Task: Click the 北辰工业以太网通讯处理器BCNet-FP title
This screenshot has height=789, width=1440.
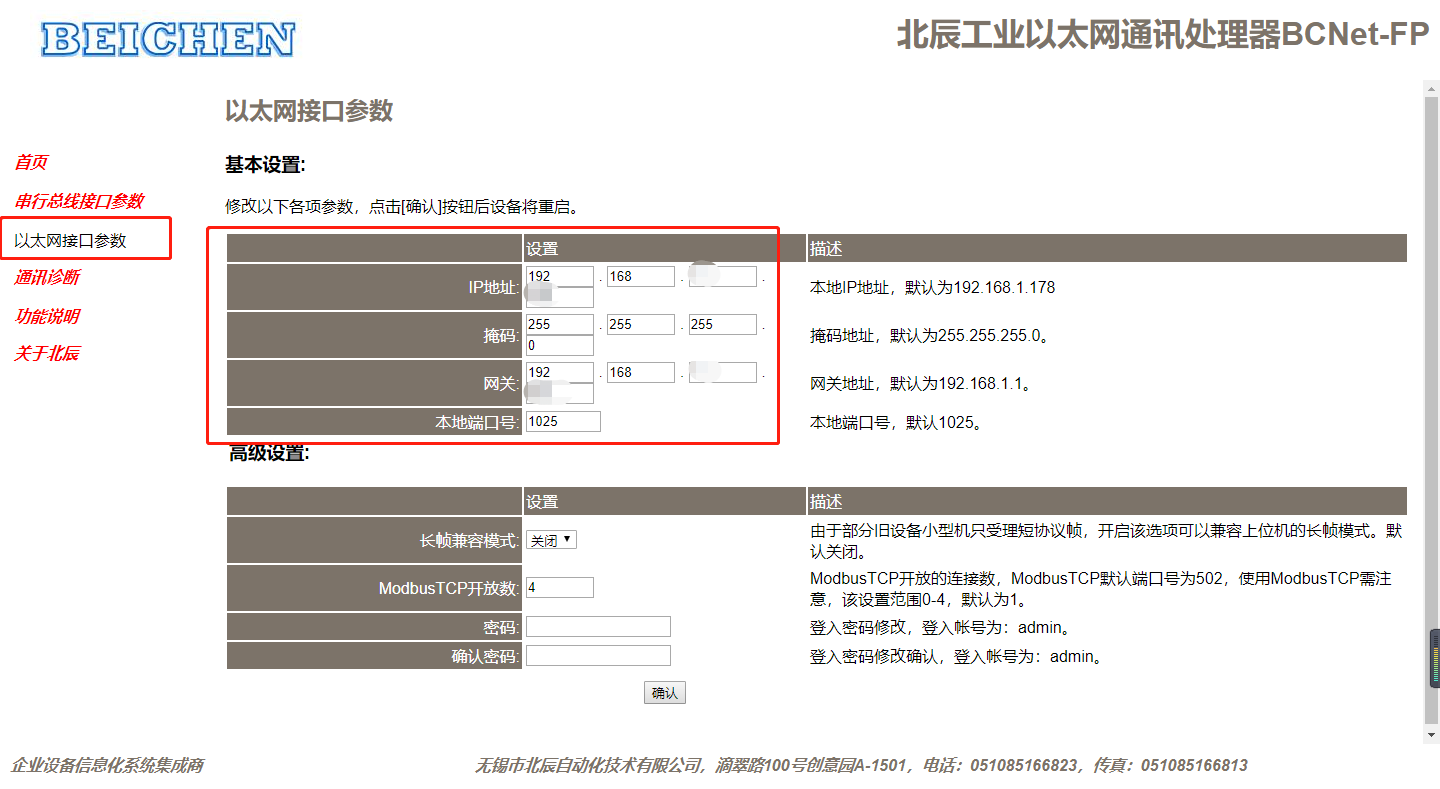Action: pos(1164,35)
